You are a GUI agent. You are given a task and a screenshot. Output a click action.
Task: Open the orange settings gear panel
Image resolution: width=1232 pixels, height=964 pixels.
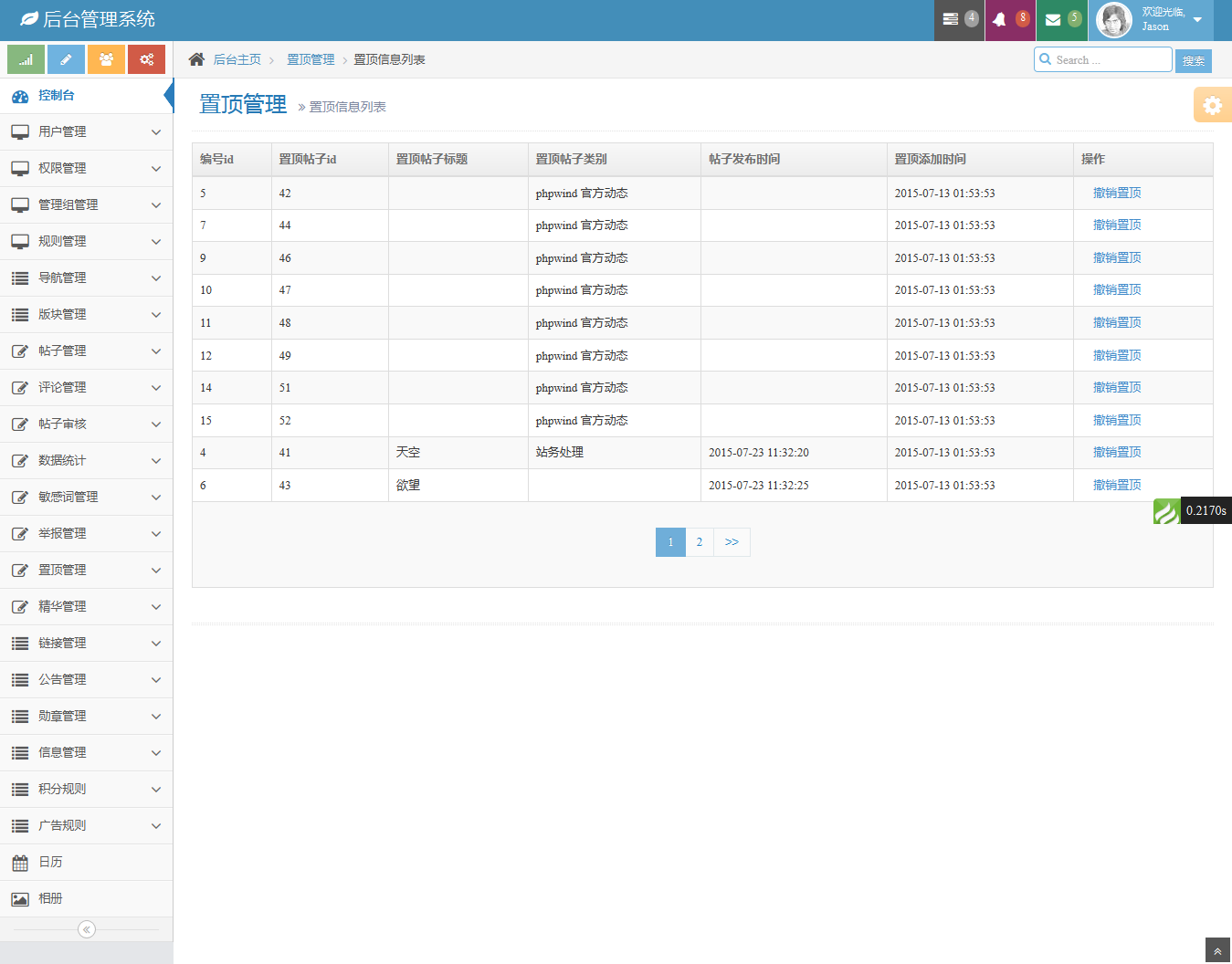click(1212, 105)
